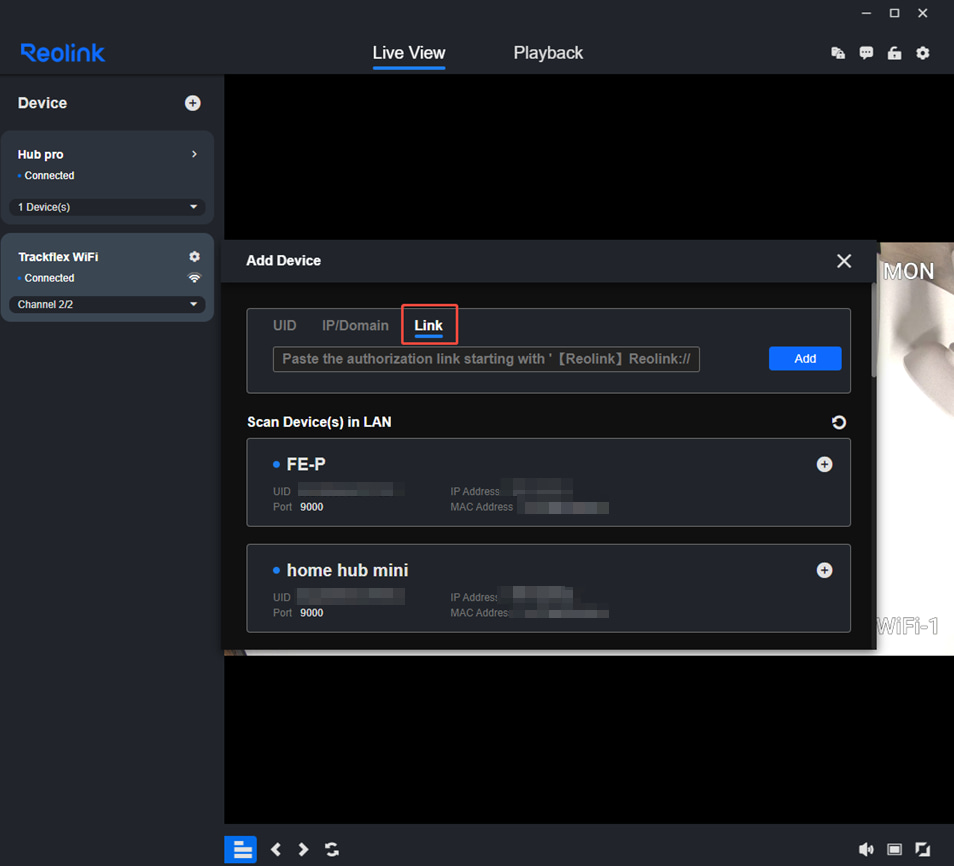Open app settings gear in top-right
Screen dimensions: 954x866
coord(922,53)
